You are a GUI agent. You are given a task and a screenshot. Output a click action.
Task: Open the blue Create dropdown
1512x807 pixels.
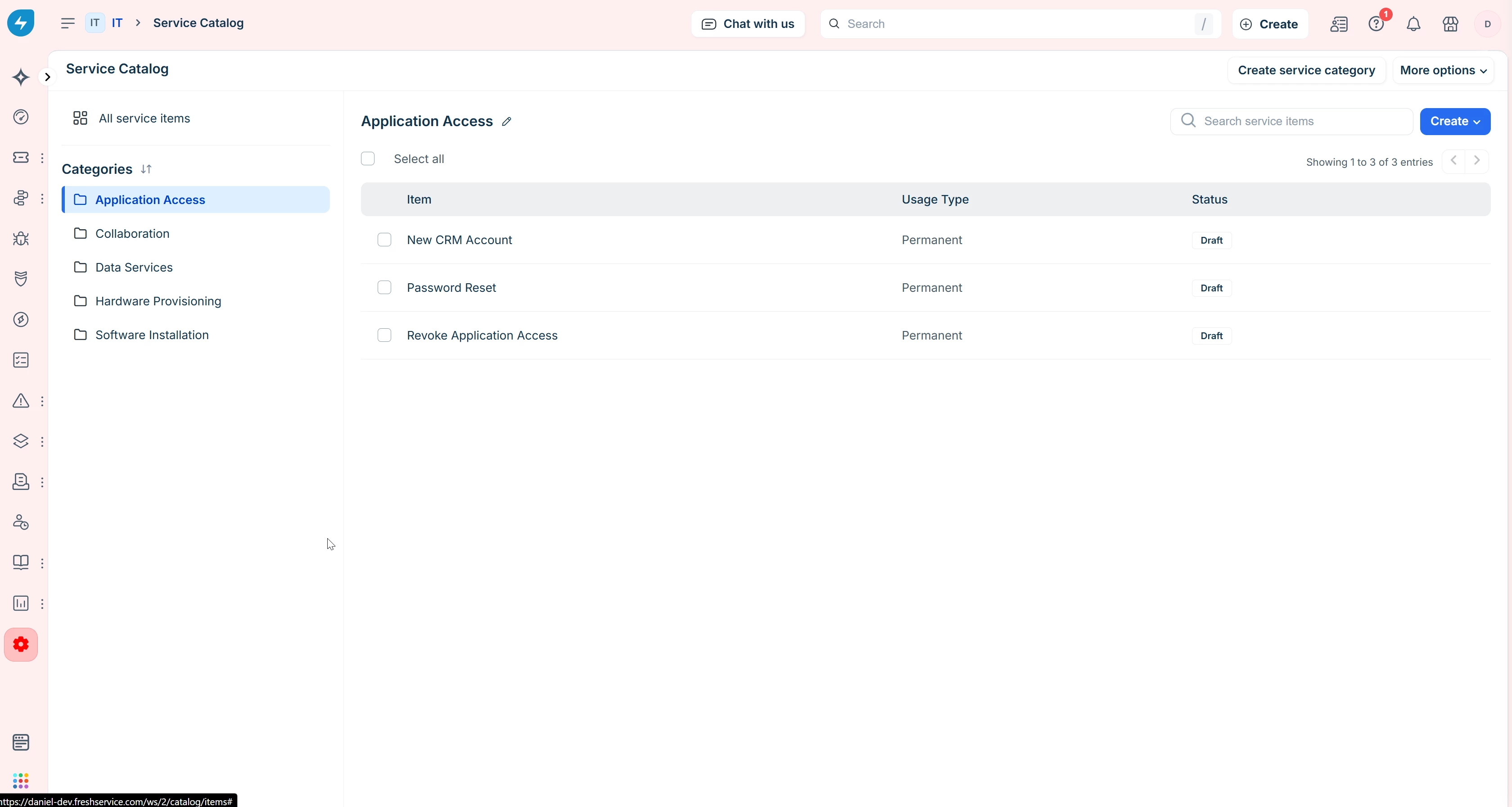[1454, 121]
